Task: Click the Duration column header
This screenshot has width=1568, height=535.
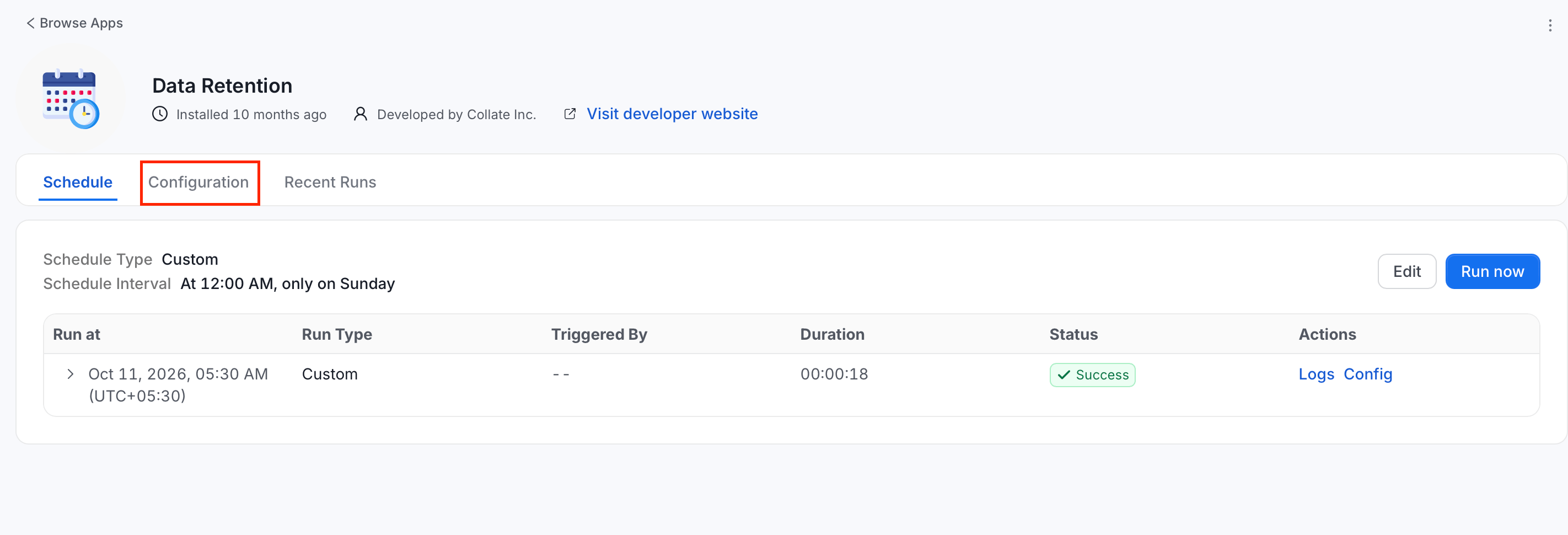Action: pos(832,334)
